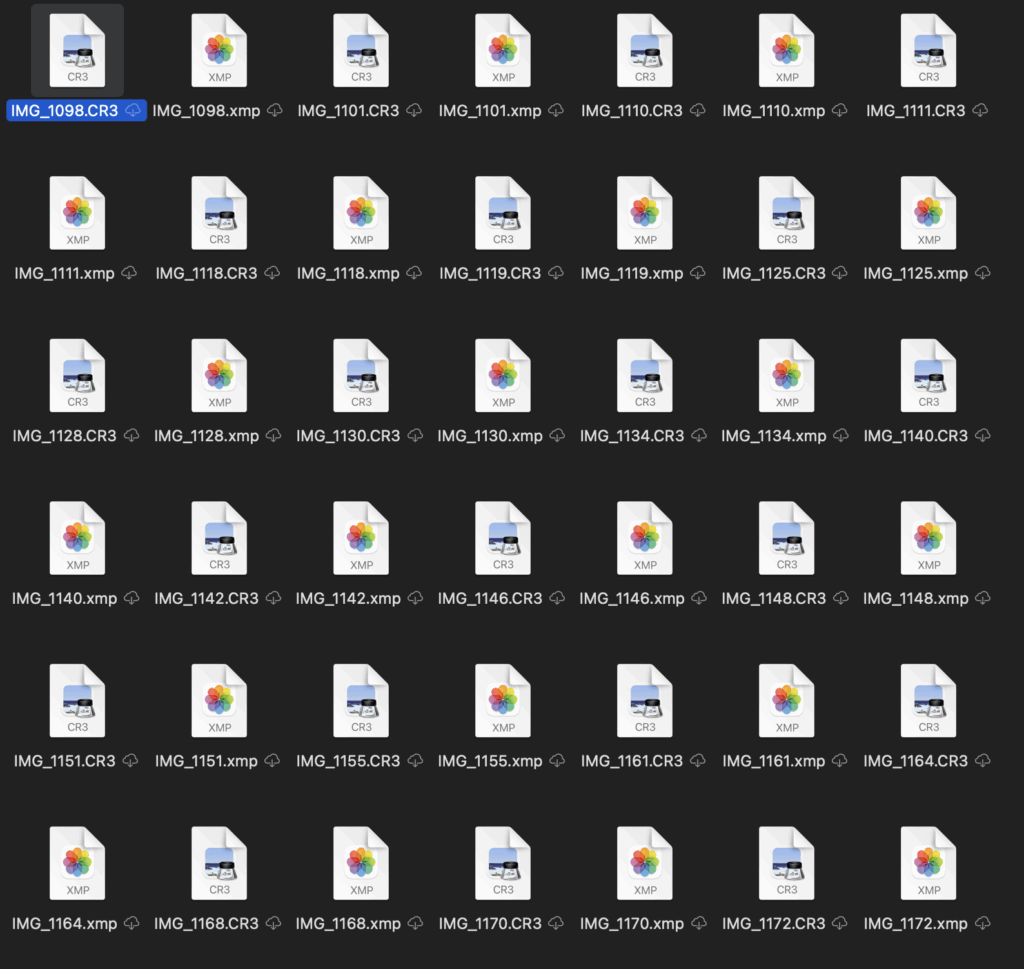Click cloud download icon beside IMG_1098.CR3
The width and height of the screenshot is (1024, 969).
tap(133, 111)
